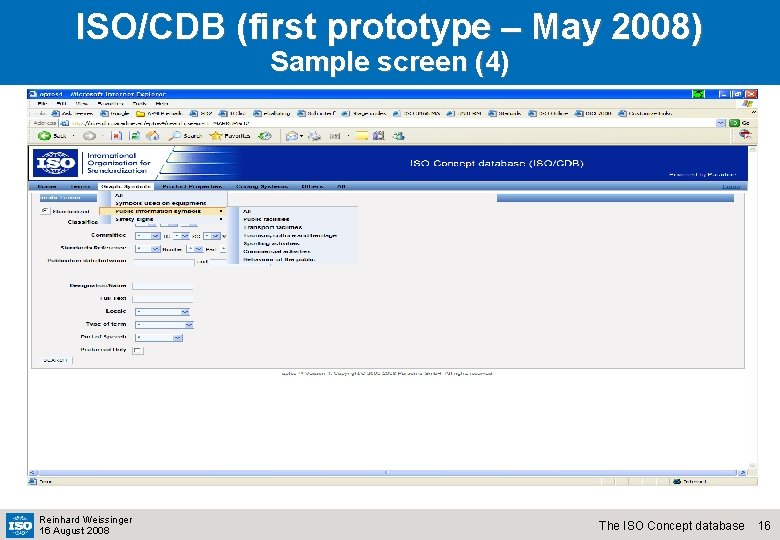The image size is (780, 540).
Task: Click the Edit page icon right of Print
Action: [x=335, y=136]
